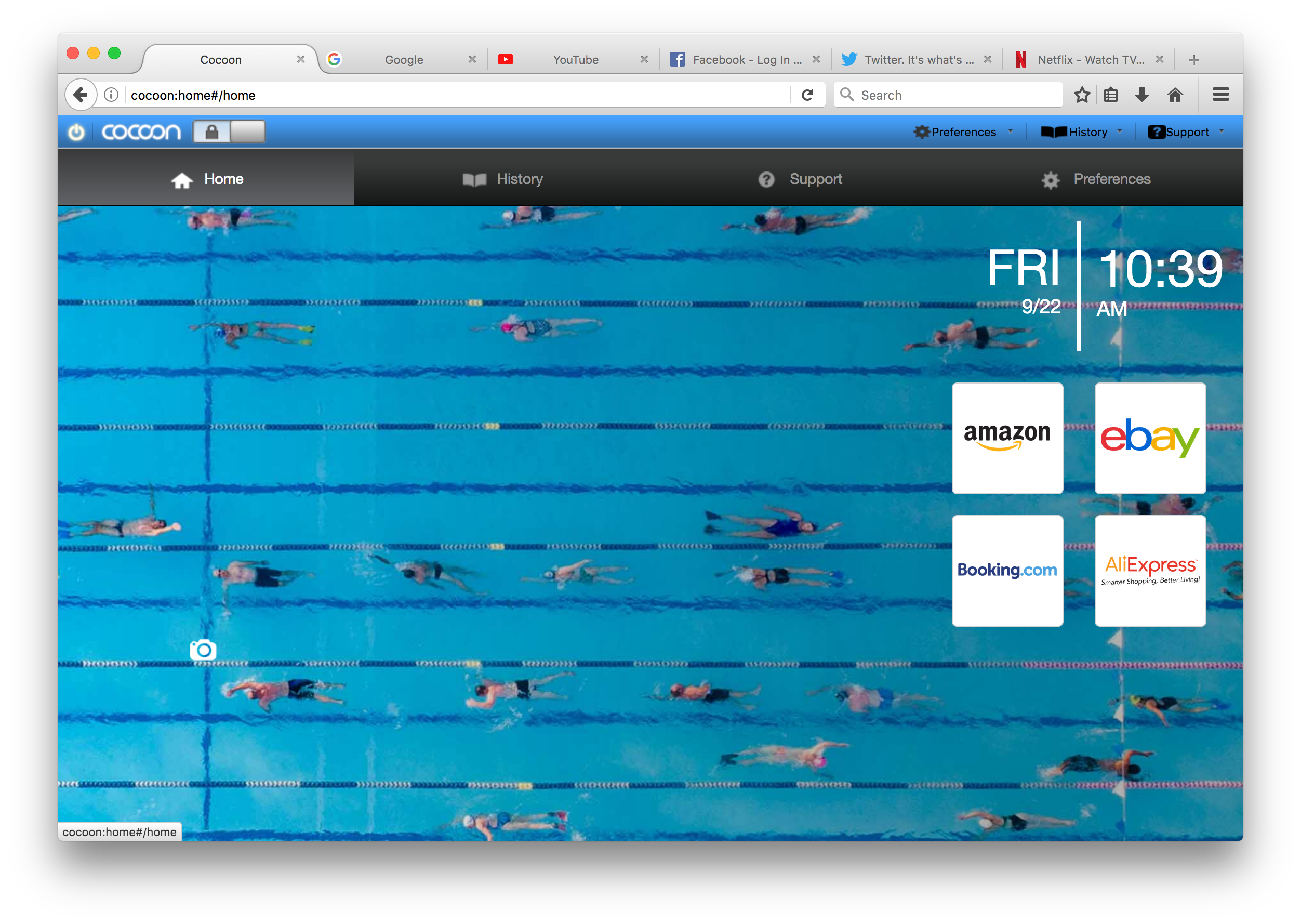
Task: Click the camera icon on the background
Action: pos(203,649)
